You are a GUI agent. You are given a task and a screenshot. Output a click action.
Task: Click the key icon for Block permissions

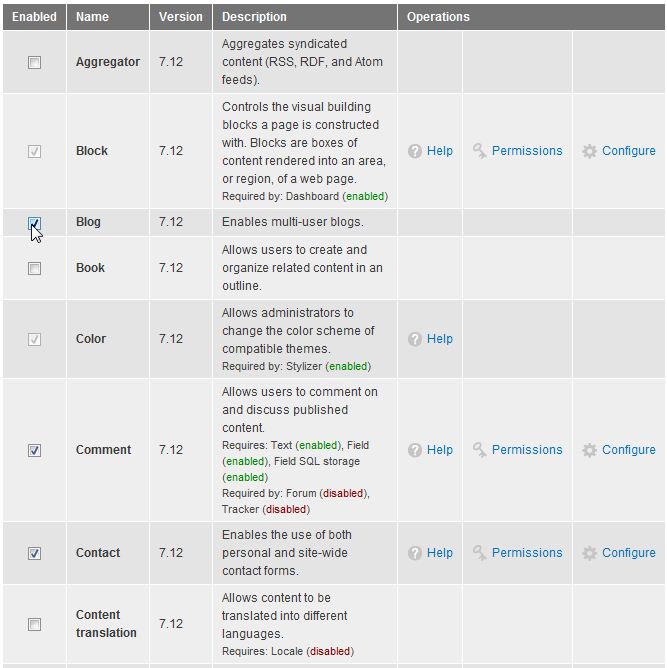(x=480, y=151)
